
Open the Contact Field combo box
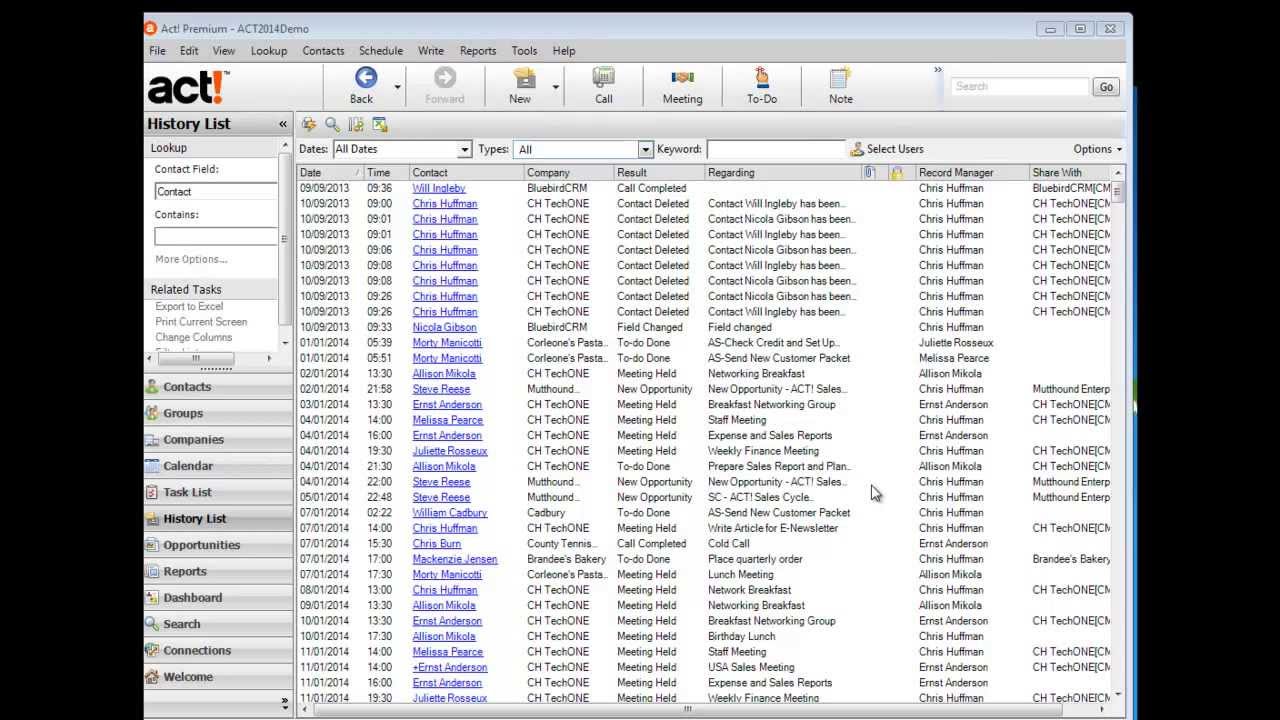point(216,192)
